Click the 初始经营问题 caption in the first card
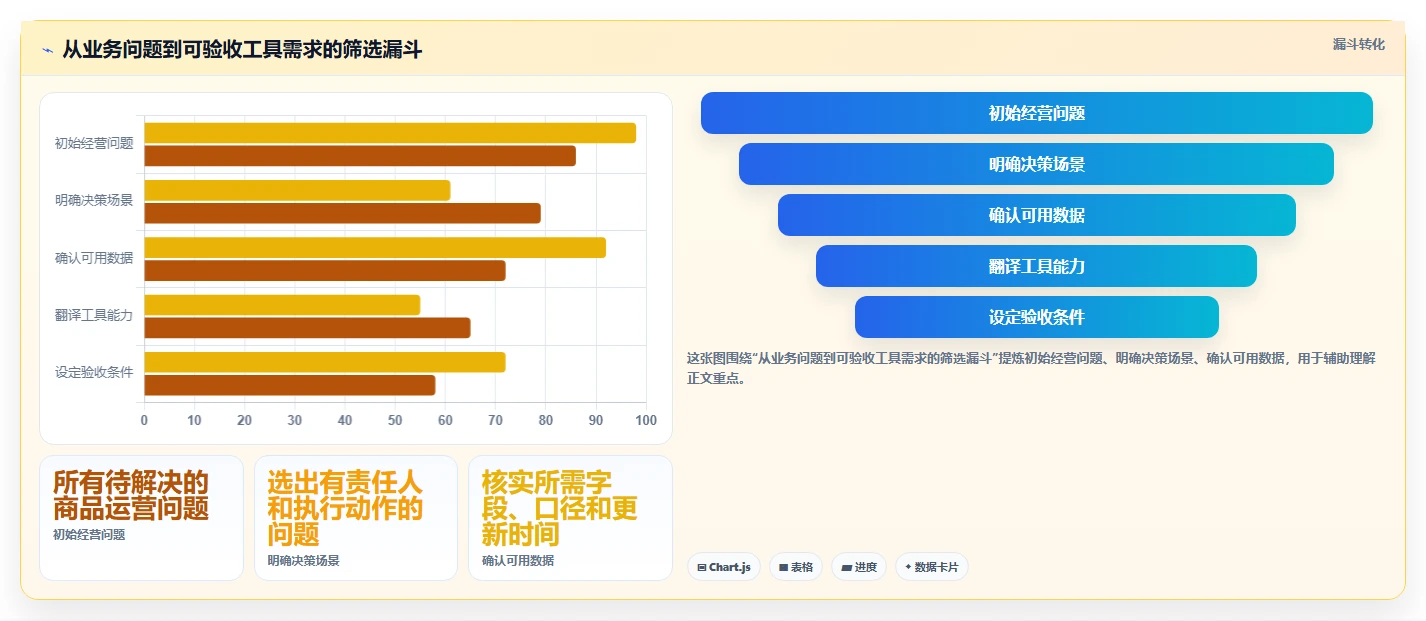The image size is (1426, 621). click(89, 535)
